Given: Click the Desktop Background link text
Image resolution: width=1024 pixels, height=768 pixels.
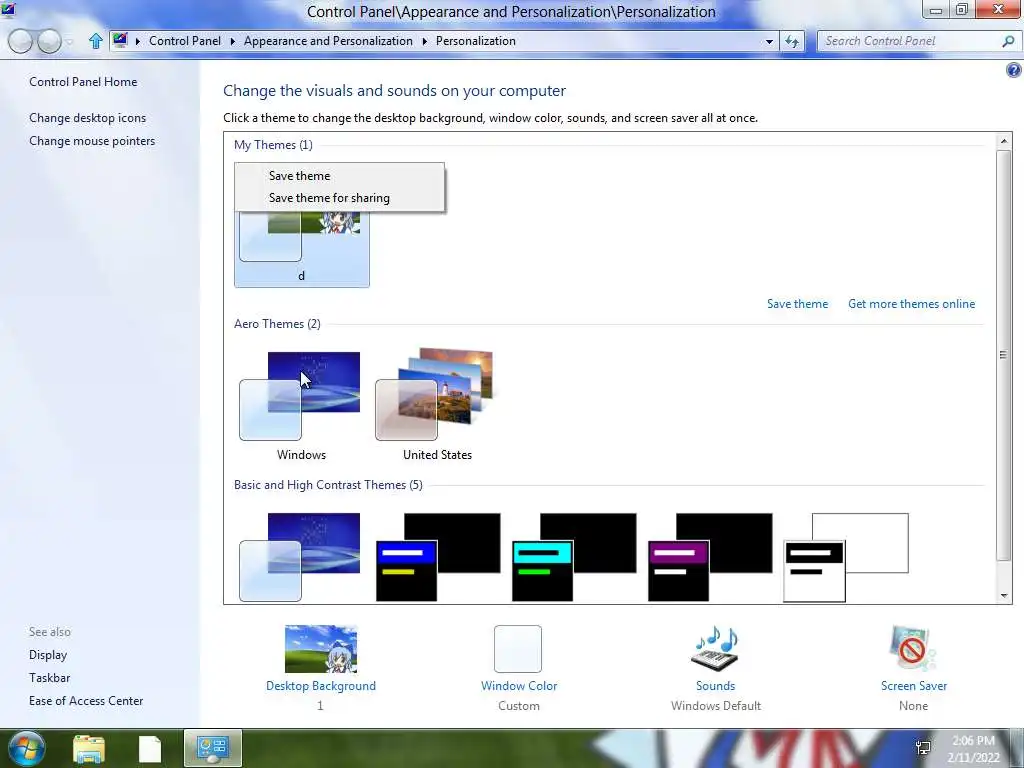Looking at the screenshot, I should click(x=321, y=686).
